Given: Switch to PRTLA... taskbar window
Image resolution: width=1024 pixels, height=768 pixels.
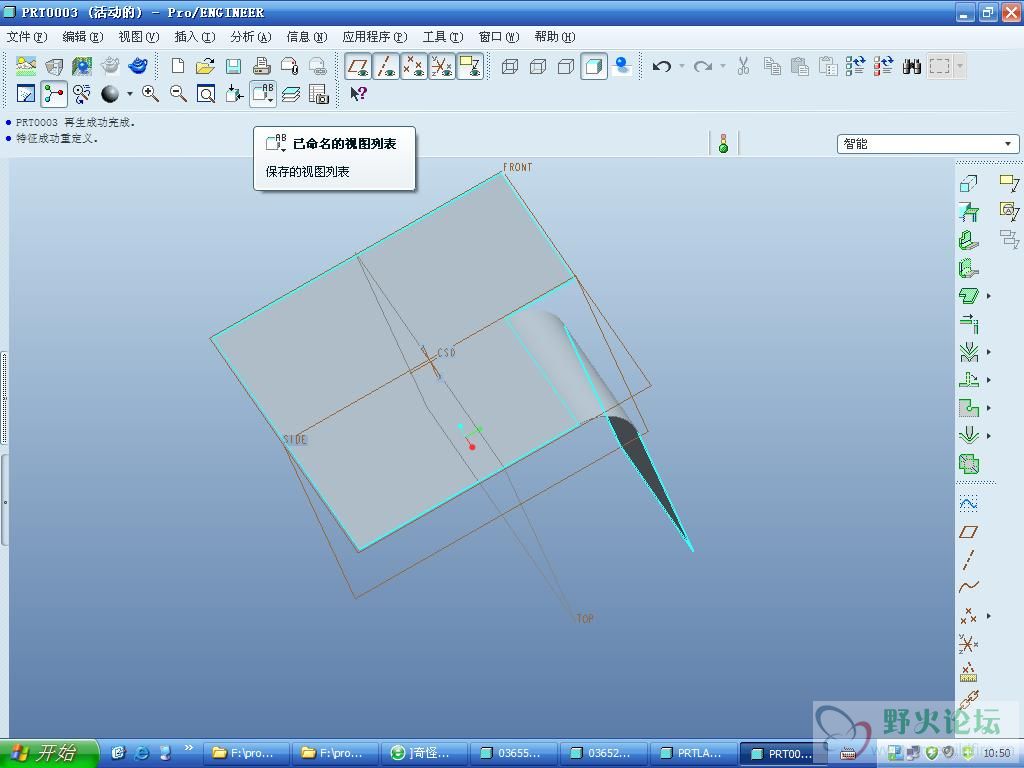Looking at the screenshot, I should tap(692, 754).
